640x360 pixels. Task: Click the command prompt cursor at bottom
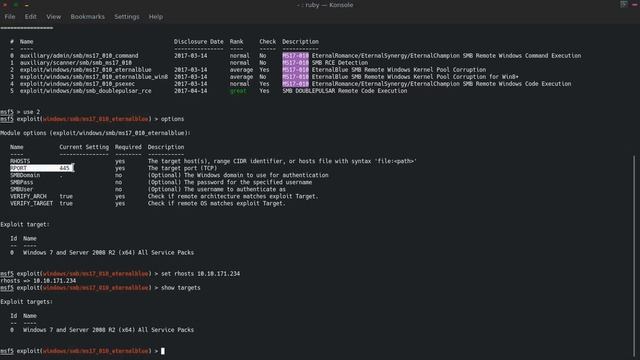pos(163,351)
